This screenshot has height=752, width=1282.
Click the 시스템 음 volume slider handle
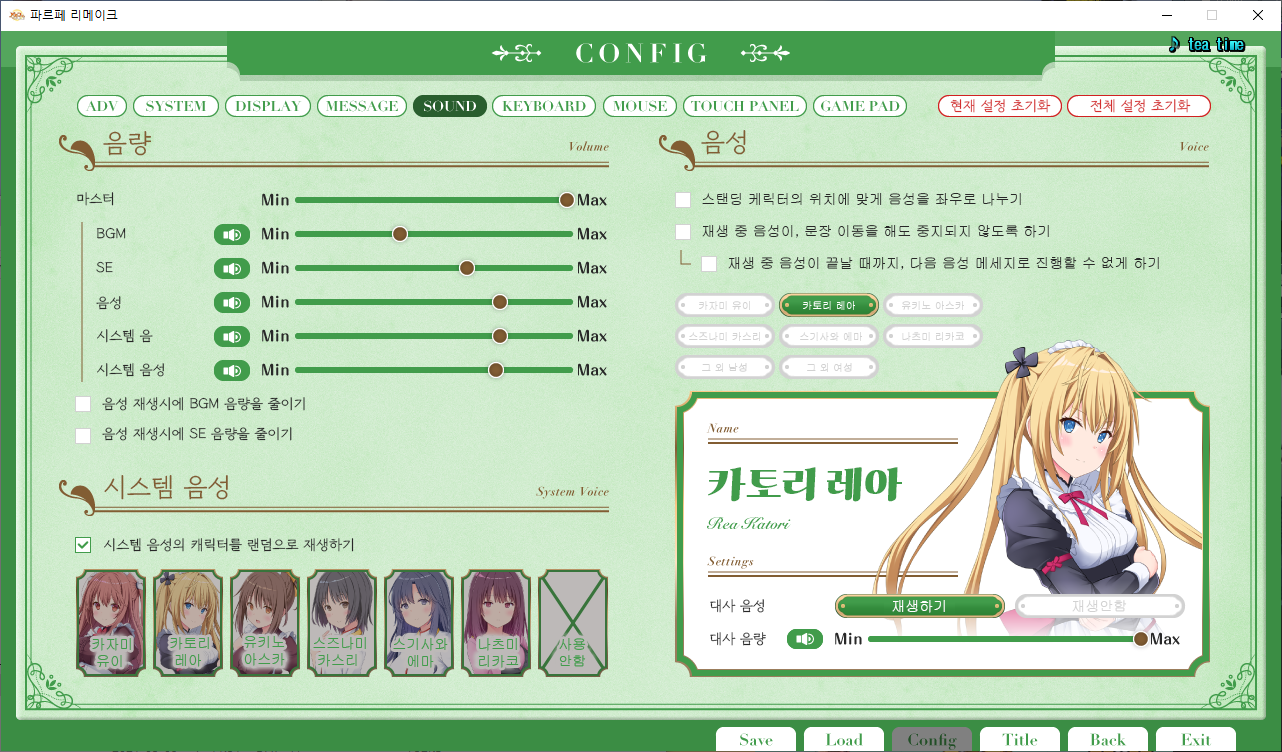coord(500,336)
